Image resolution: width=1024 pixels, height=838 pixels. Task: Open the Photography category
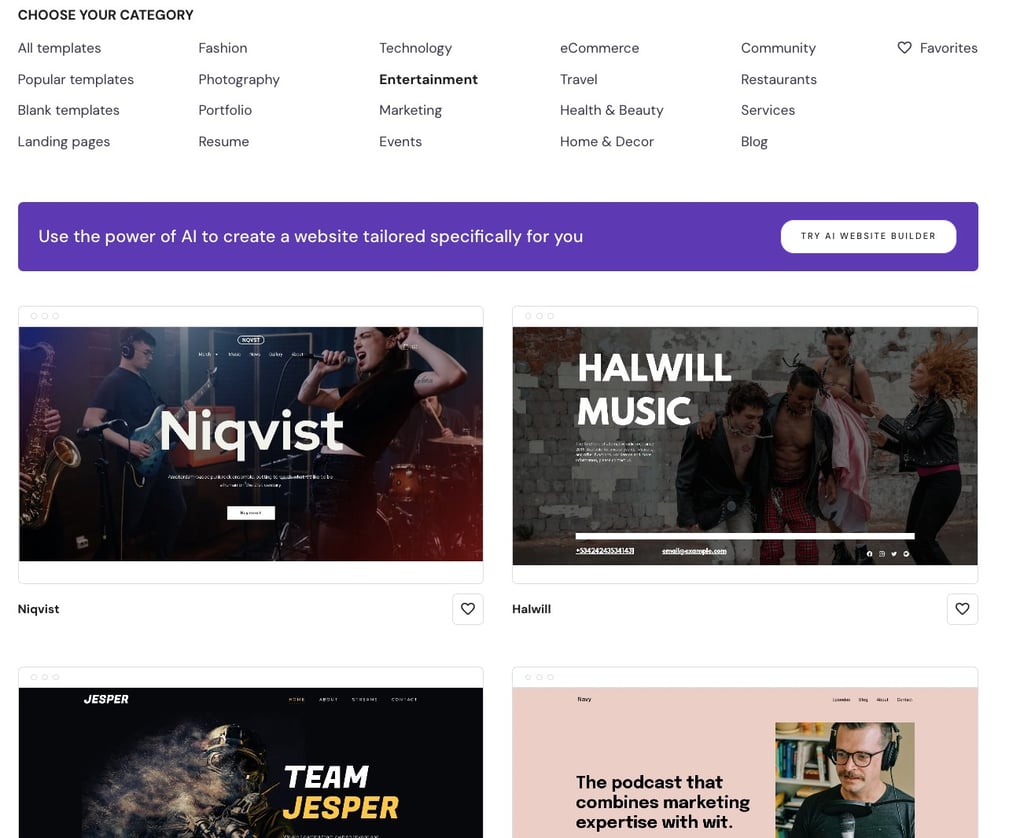click(239, 79)
